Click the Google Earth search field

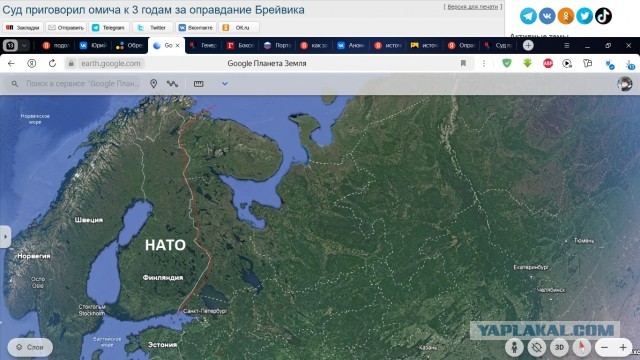(74, 84)
